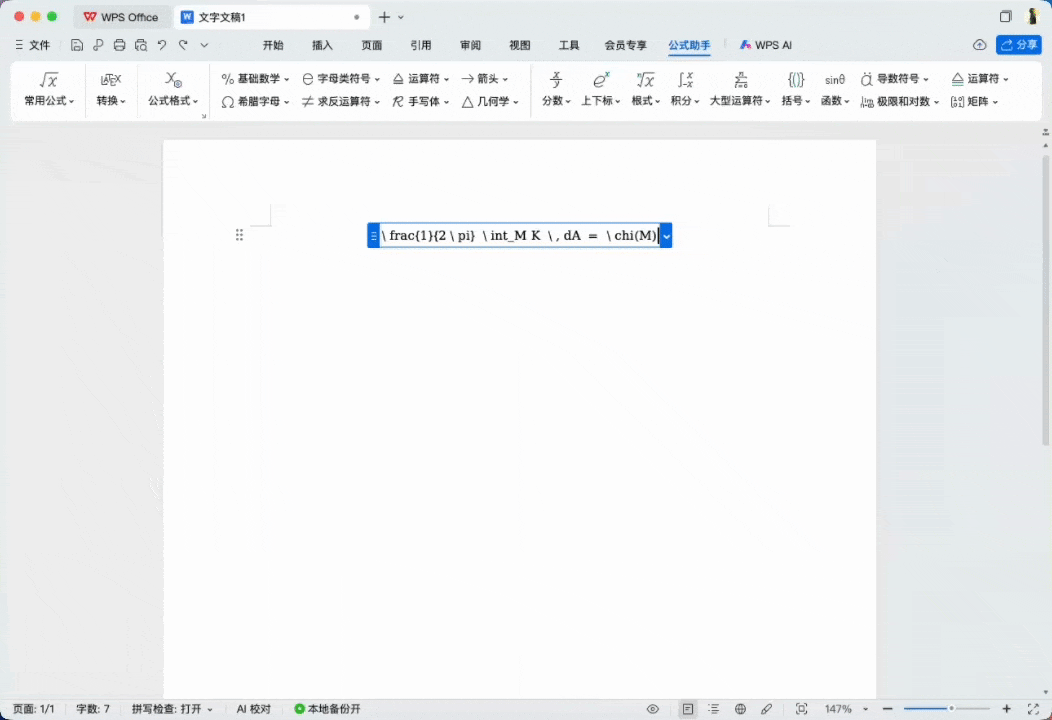
Task: Expand the 箭头 arrows symbol dropdown
Action: pos(485,79)
